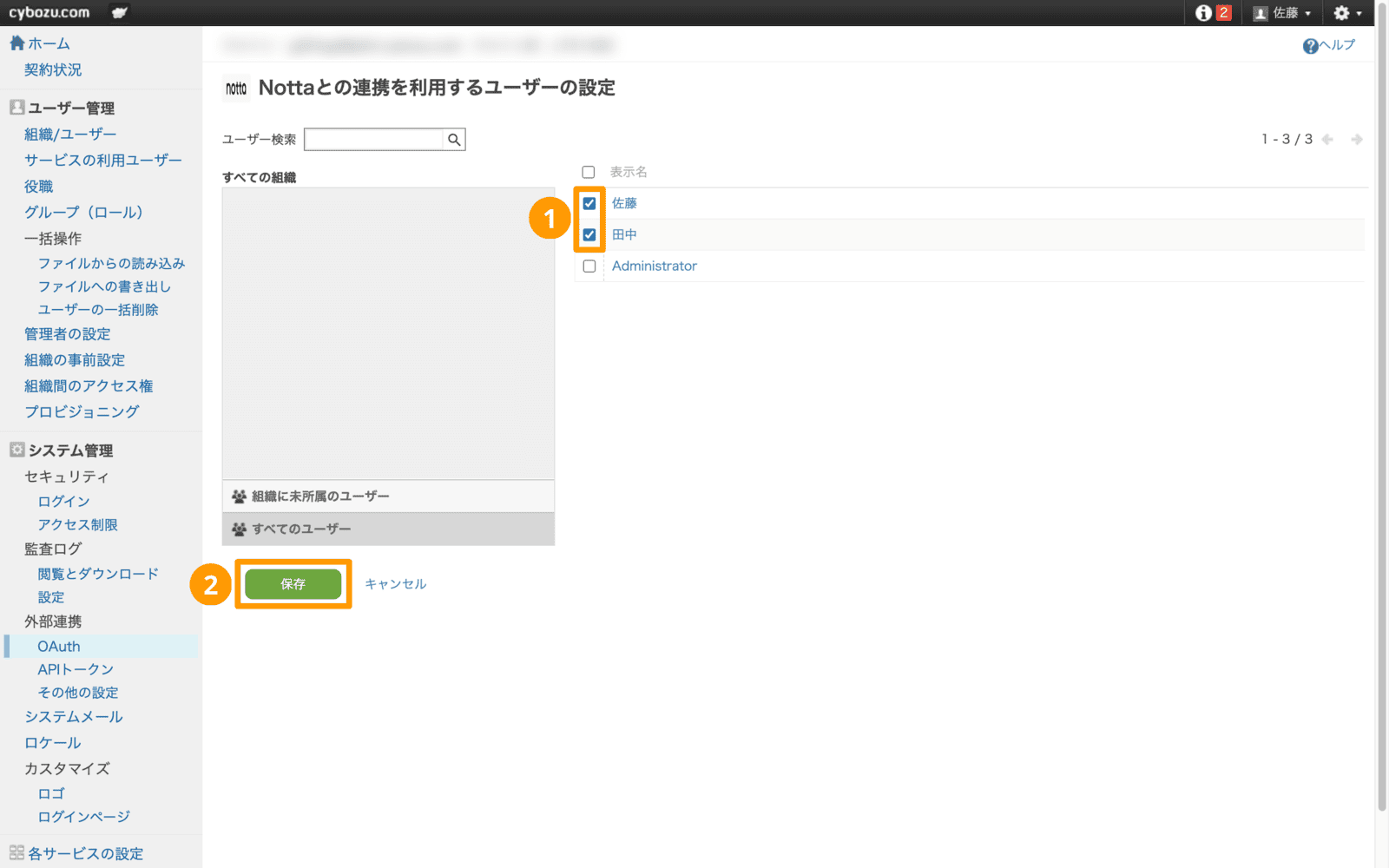Open the 田中 user link
1389x868 pixels.
click(x=624, y=234)
